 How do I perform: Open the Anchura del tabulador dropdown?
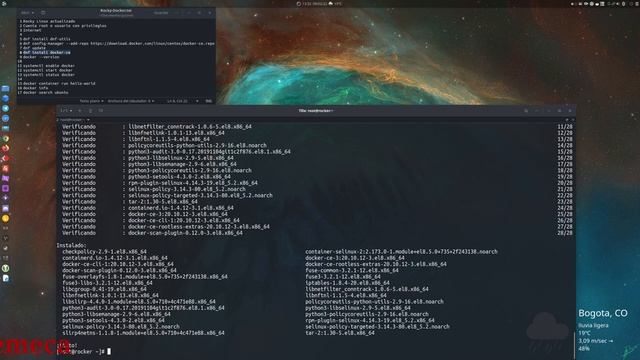(131, 101)
